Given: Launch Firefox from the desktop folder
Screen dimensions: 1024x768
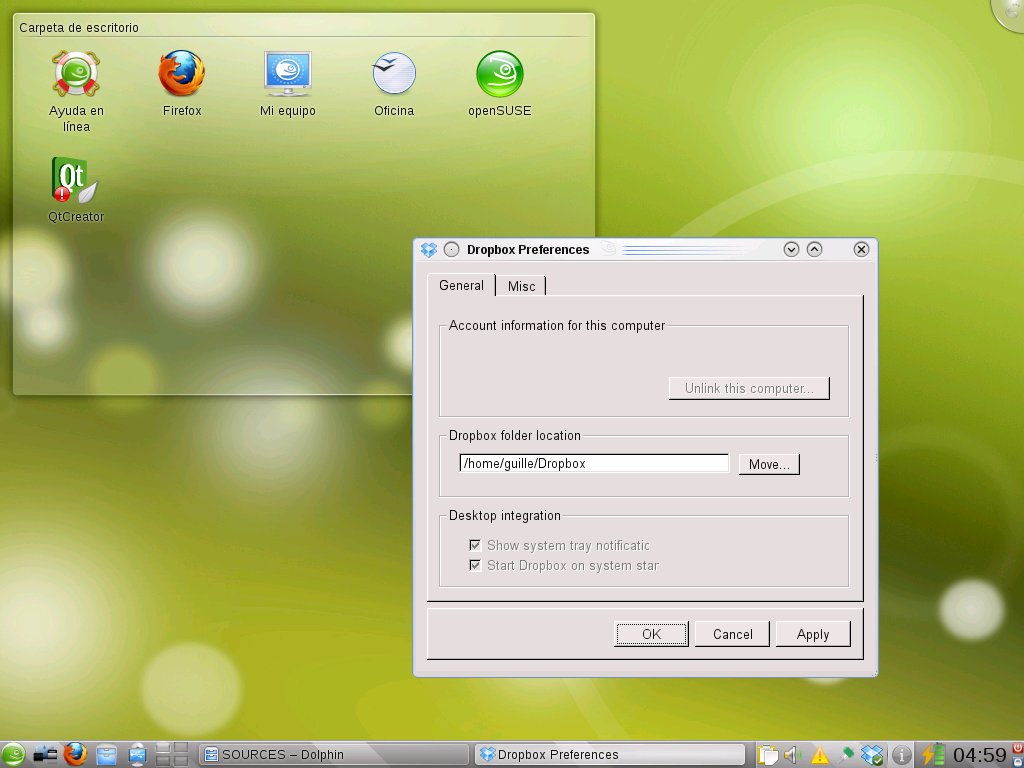Looking at the screenshot, I should (182, 84).
